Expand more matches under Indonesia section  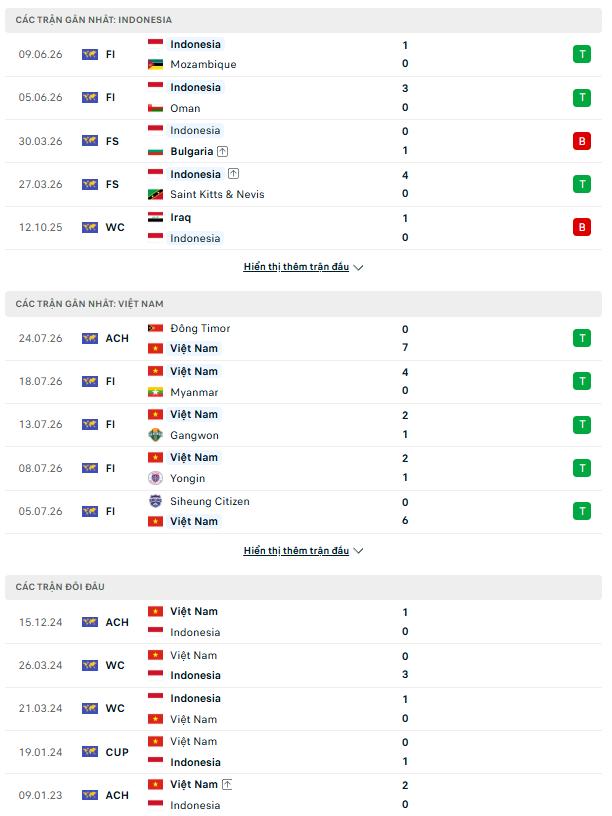pos(296,267)
